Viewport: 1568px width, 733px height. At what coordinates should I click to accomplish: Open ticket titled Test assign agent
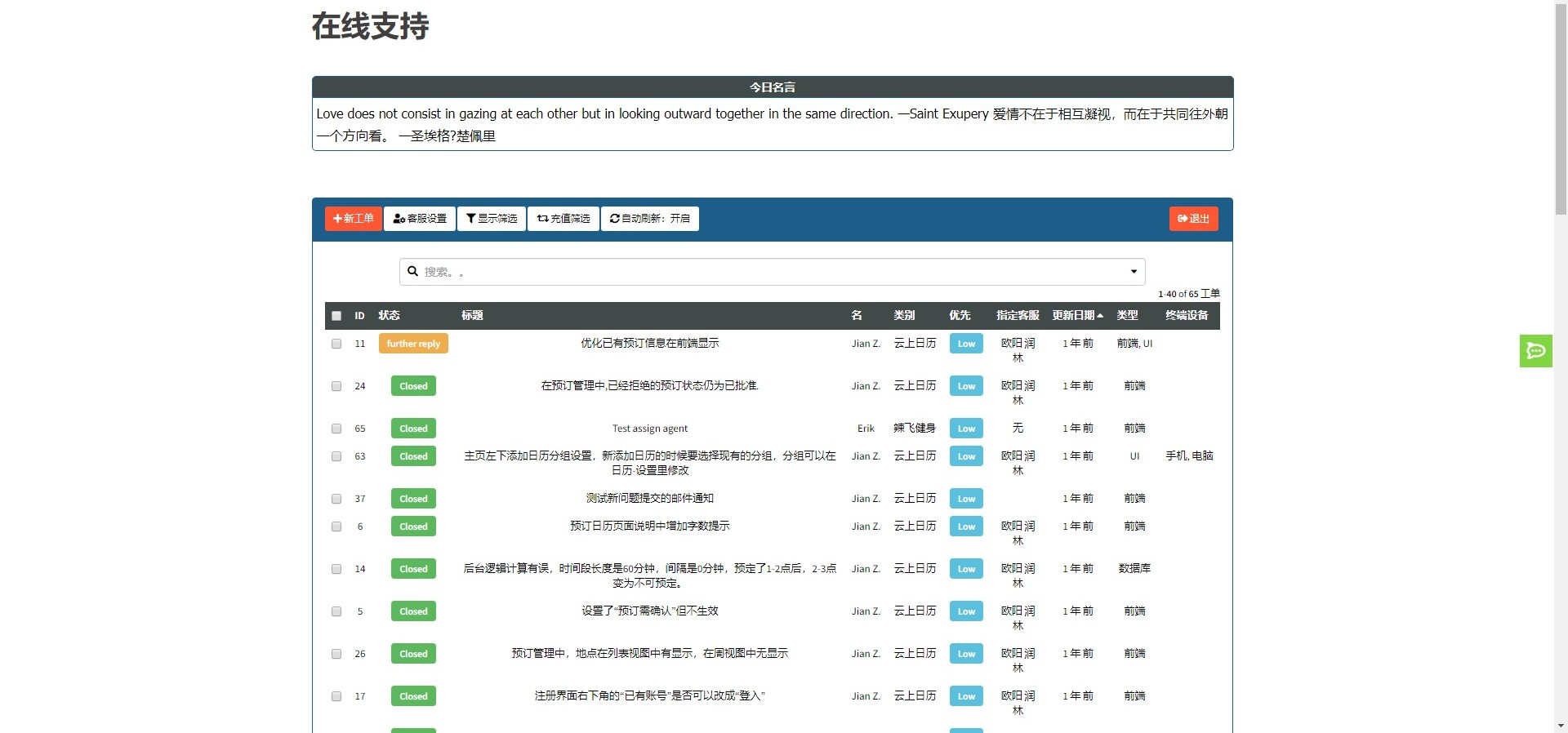[650, 429]
